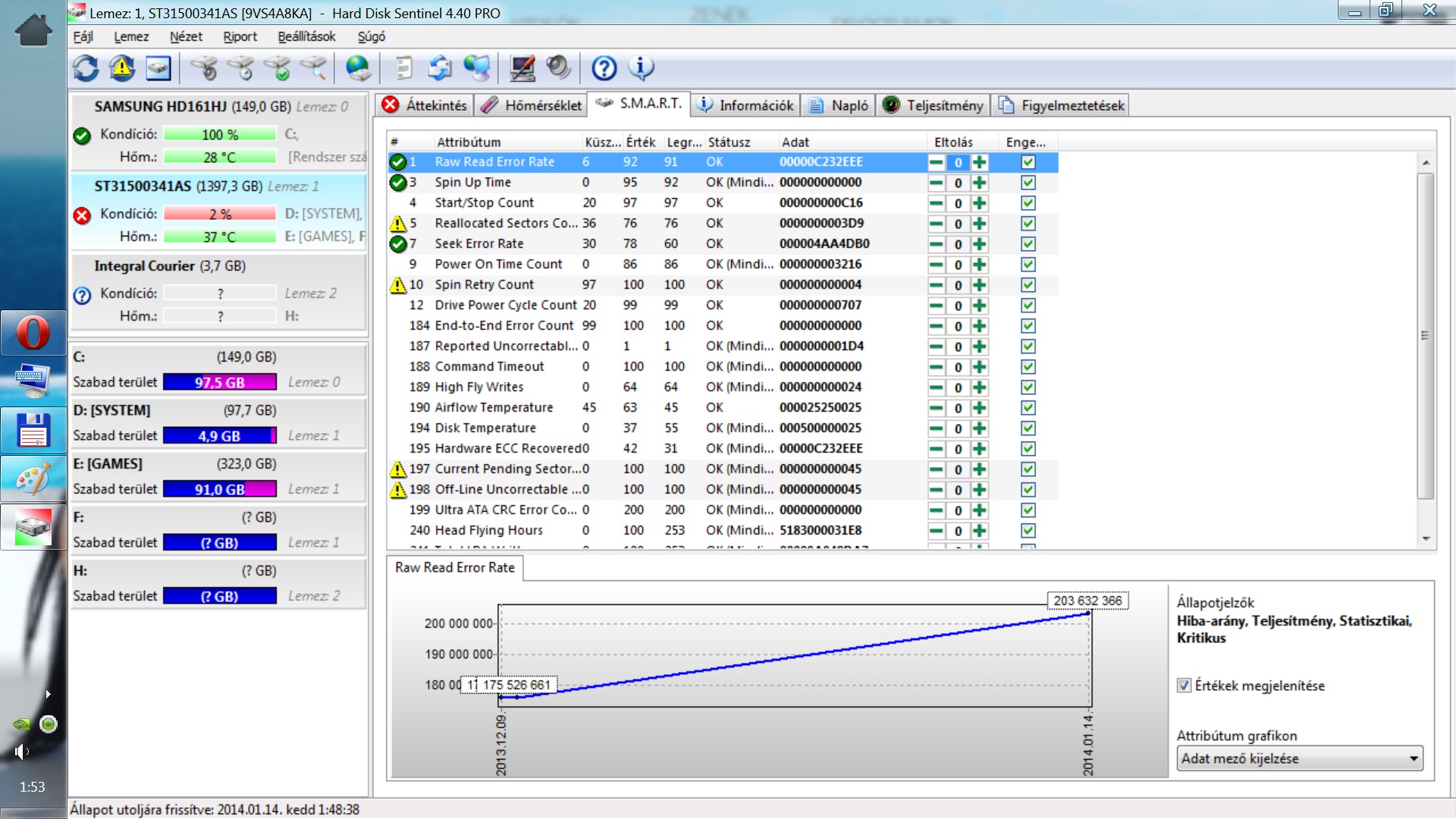Viewport: 1456px width, 819px height.
Task: Increase offset for Seek Error Rate
Action: click(x=980, y=244)
